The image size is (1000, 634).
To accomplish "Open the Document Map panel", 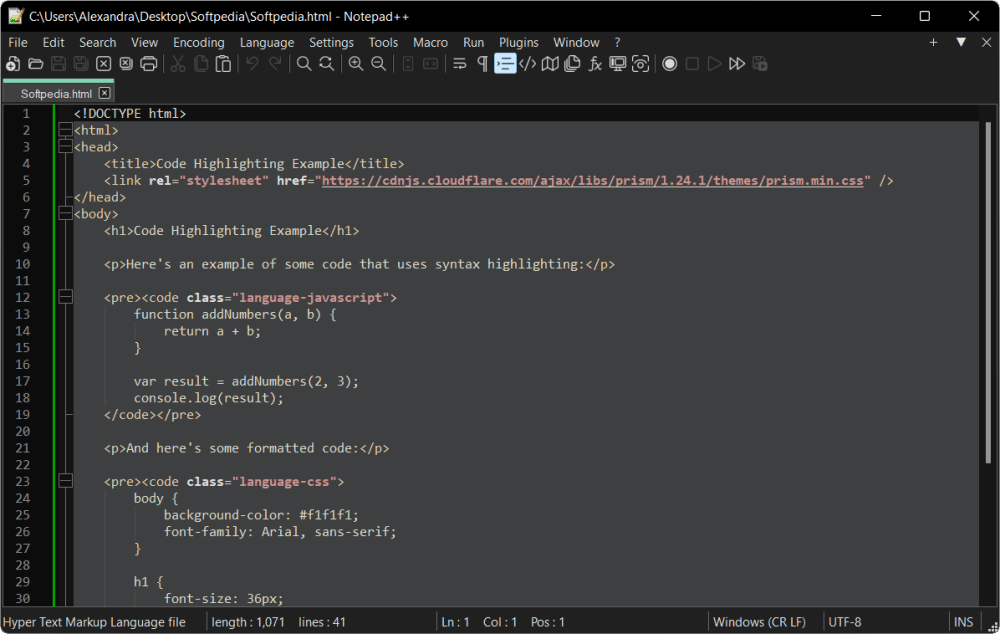I will point(550,63).
